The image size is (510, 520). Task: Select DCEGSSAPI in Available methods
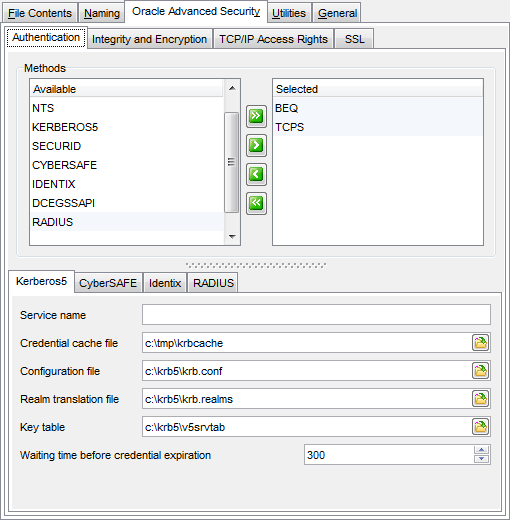click(127, 203)
